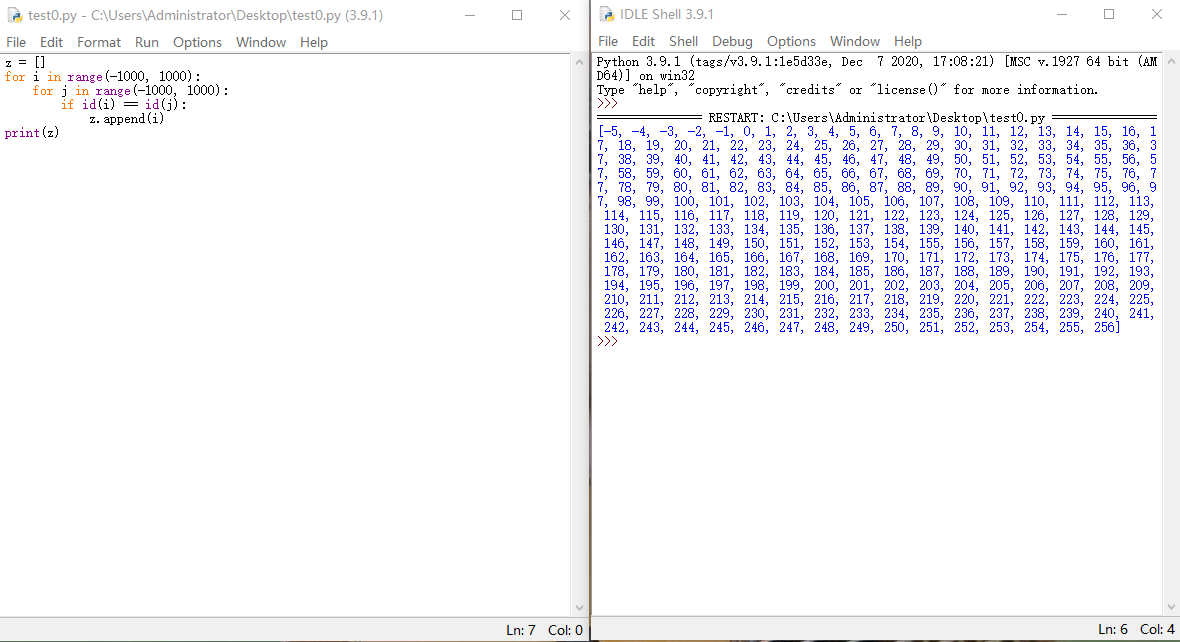This screenshot has height=642, width=1180.
Task: Open Help menu in IDLE Shell
Action: point(908,41)
